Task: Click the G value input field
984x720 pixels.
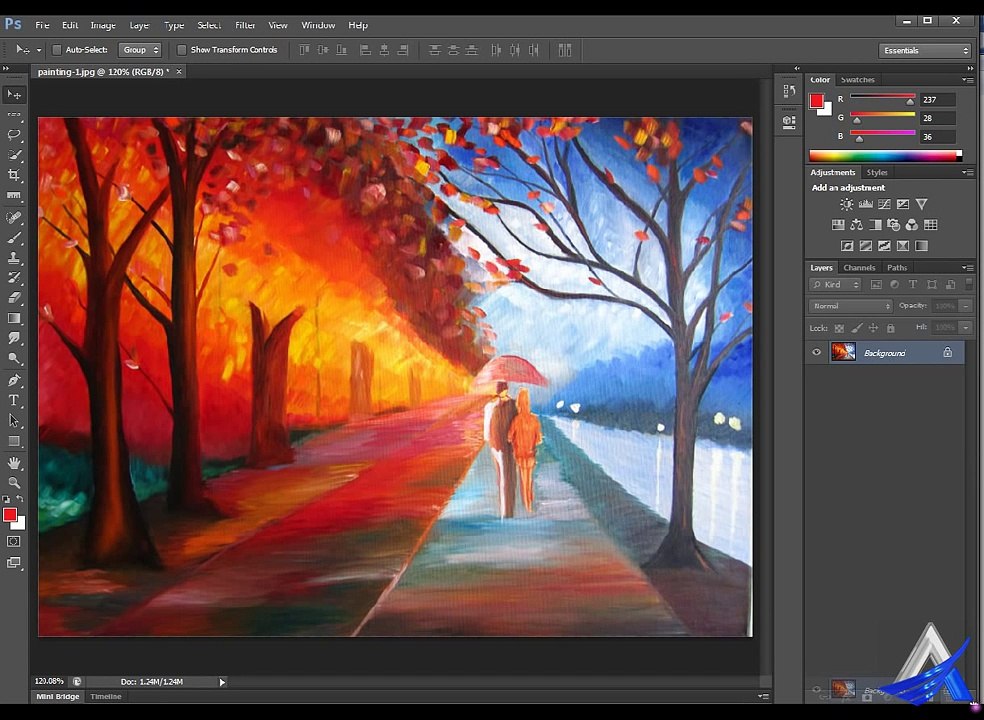Action: 938,118
